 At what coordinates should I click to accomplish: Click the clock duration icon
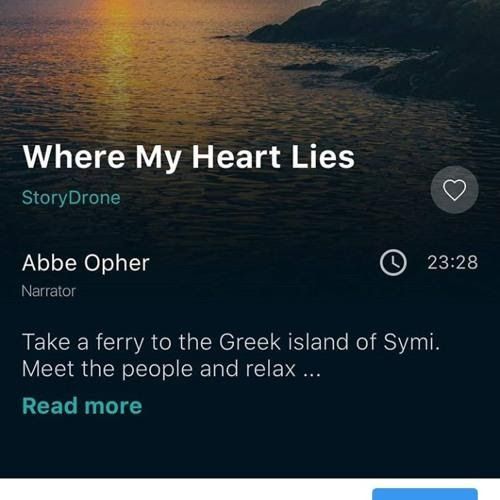(x=393, y=262)
